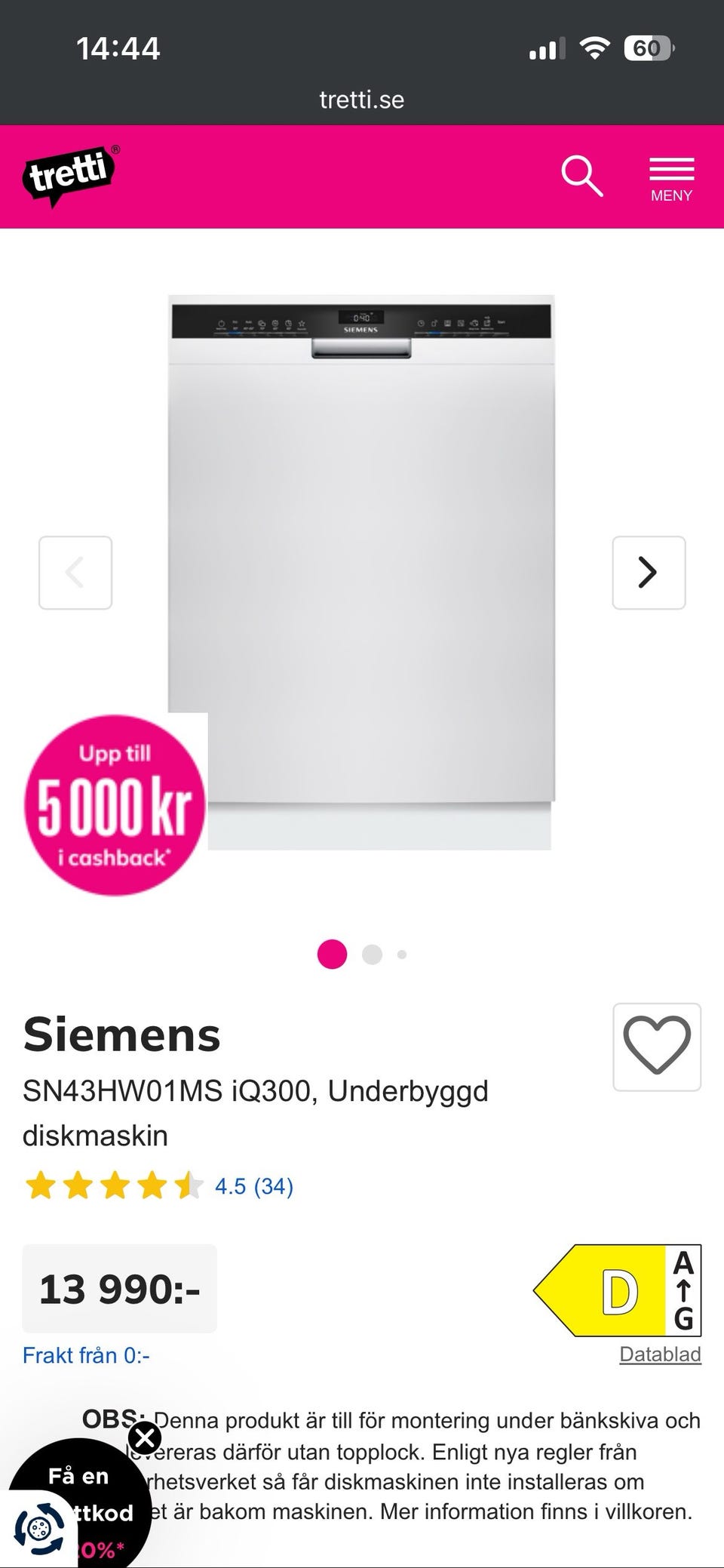
Task: Select the second carousel dot
Action: 373,954
